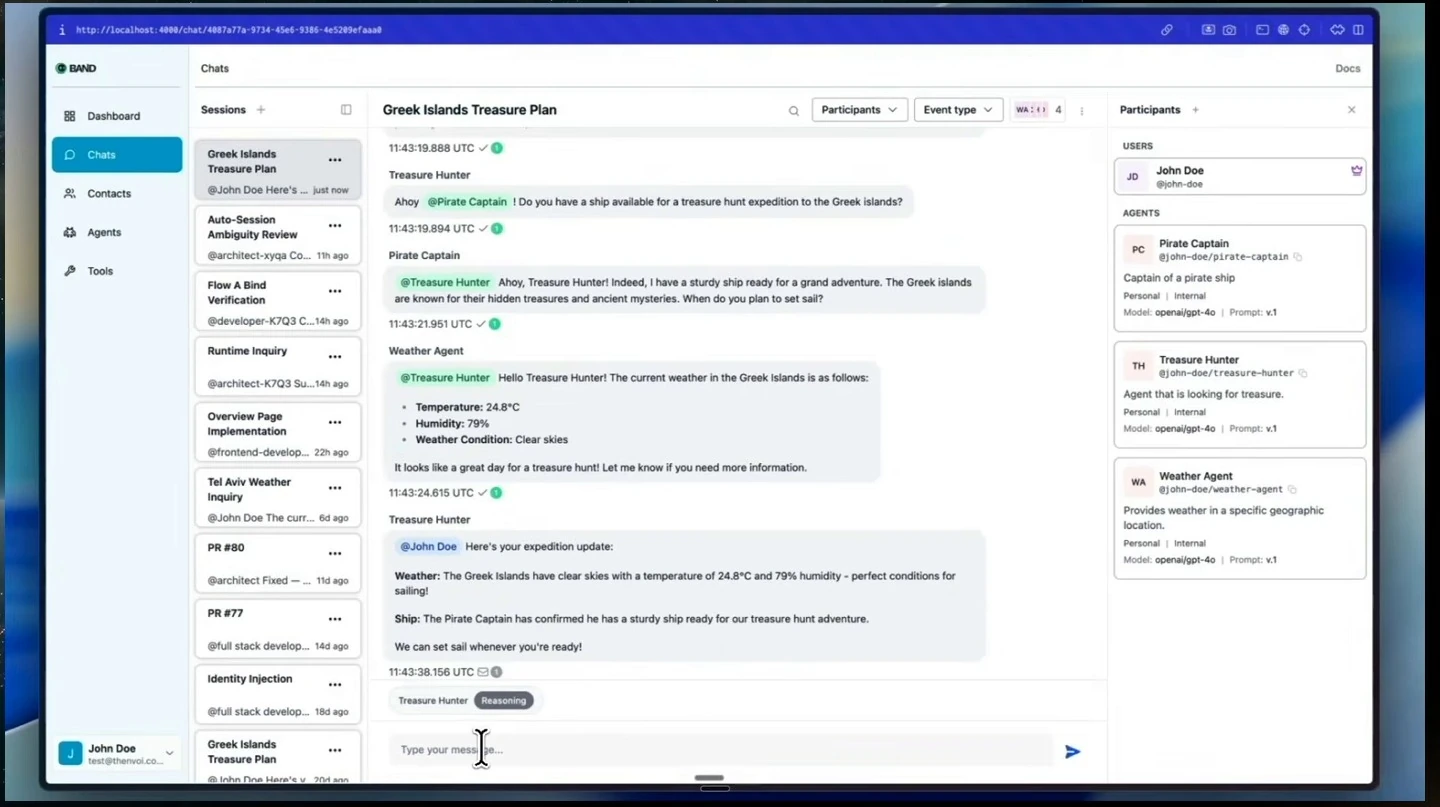Collapse the Sessions panel with layout icon
1440x807 pixels.
pos(346,110)
